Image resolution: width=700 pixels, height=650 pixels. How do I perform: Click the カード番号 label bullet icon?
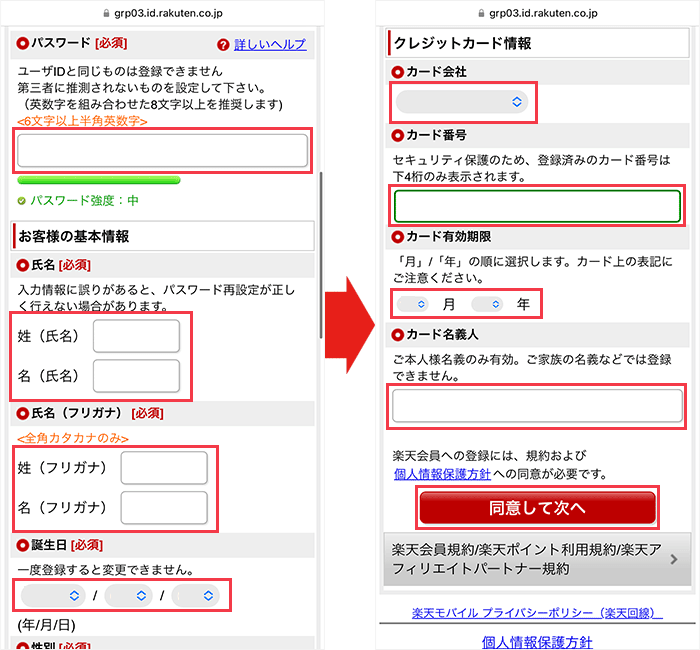pos(397,135)
